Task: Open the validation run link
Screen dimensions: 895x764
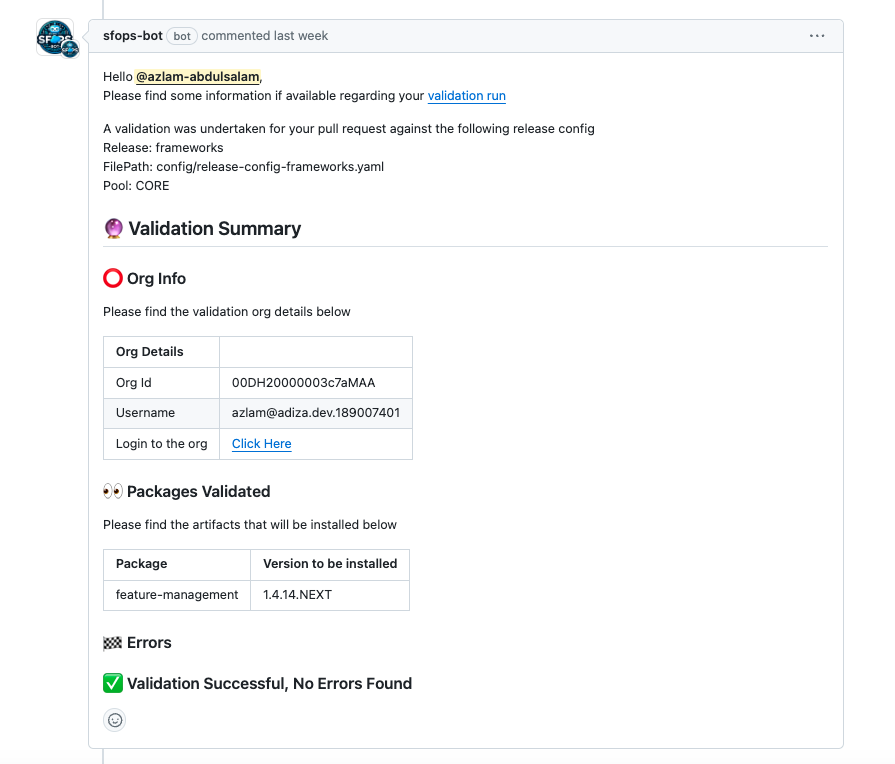Action: [x=466, y=96]
